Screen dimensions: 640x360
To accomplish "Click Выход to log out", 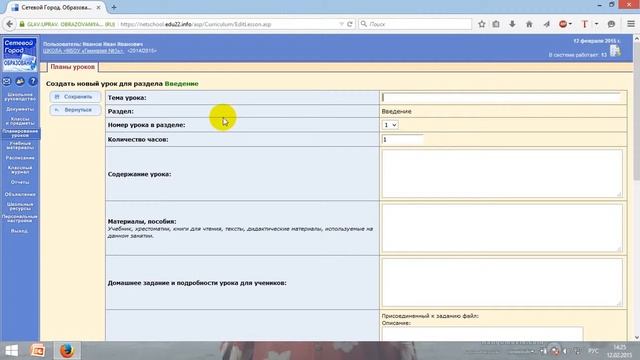I will (20, 231).
